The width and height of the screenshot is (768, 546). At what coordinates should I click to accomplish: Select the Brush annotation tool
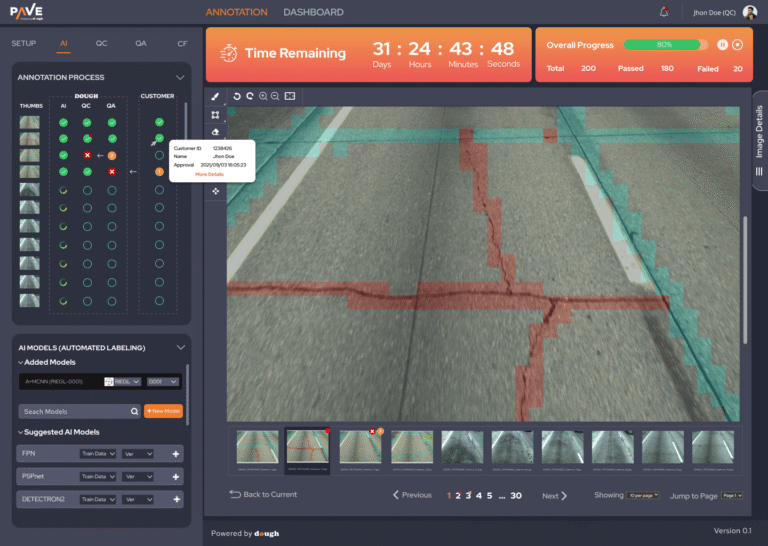(x=215, y=96)
